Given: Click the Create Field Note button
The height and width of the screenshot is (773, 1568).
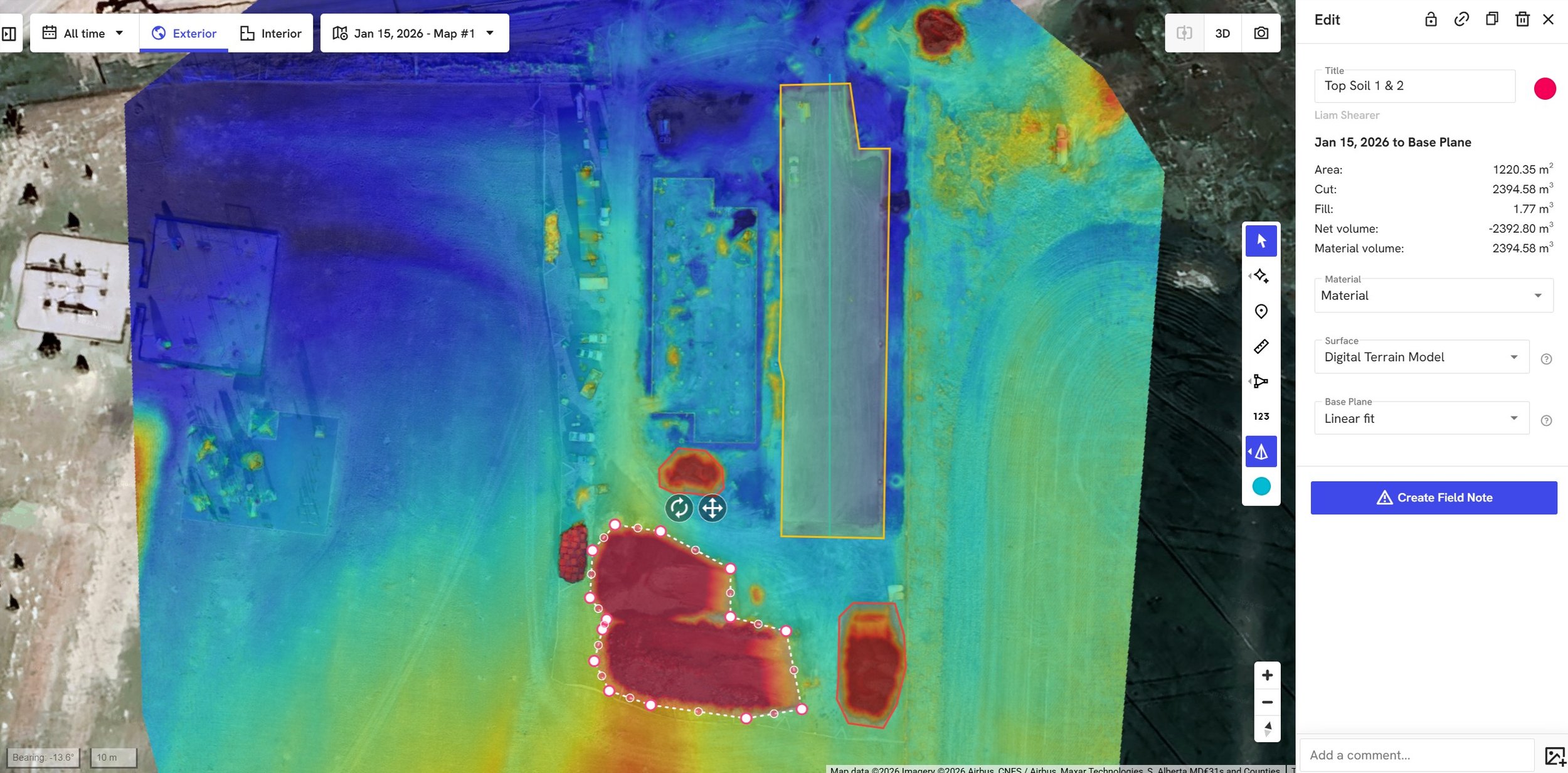Looking at the screenshot, I should (x=1434, y=497).
